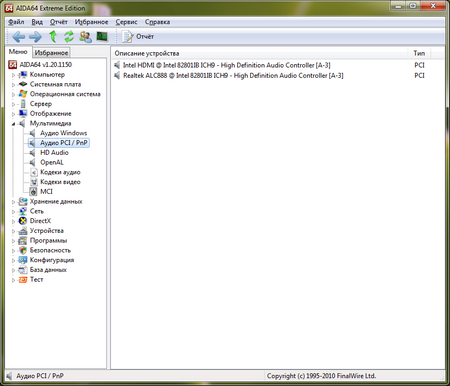Go up one level with green arrow

point(53,36)
